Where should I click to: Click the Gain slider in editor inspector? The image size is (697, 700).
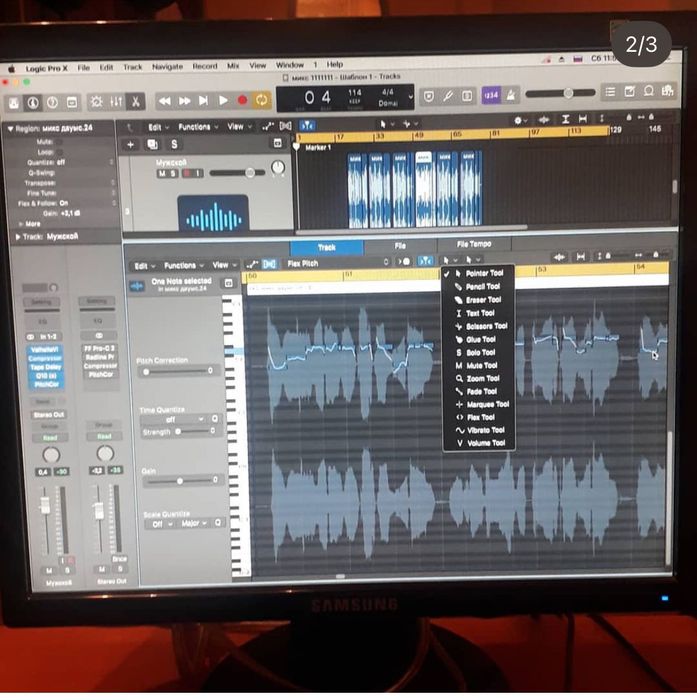[x=179, y=481]
